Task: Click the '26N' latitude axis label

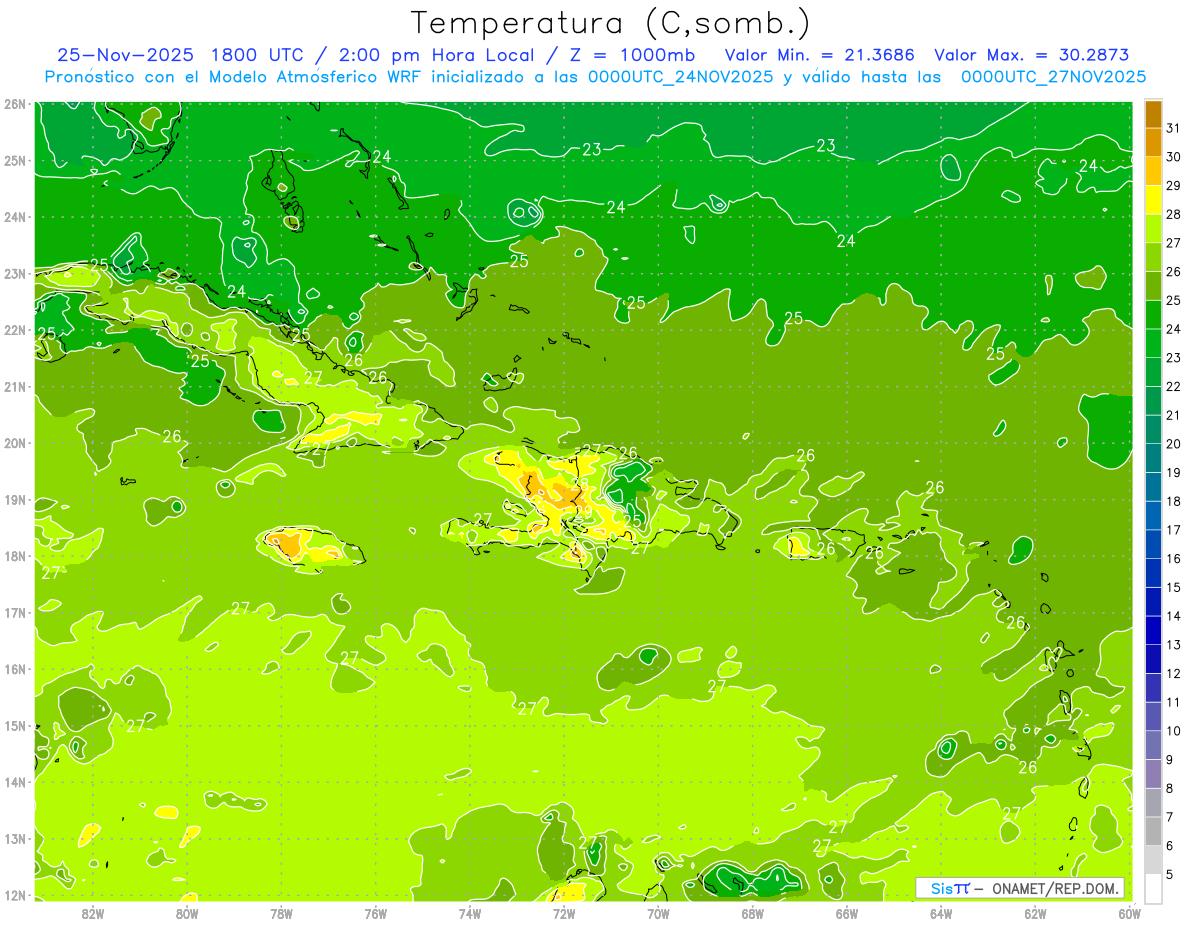Action: coord(14,104)
